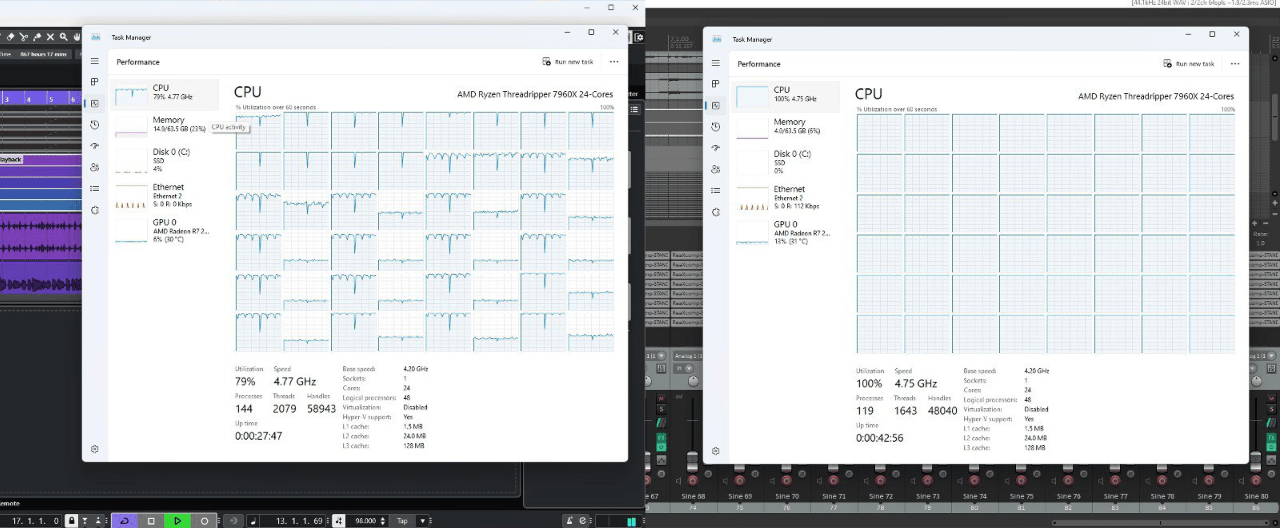Screen dimensions: 1280x528
Task: Select Disk 0 (C:) in right Task Manager
Action: (785, 161)
